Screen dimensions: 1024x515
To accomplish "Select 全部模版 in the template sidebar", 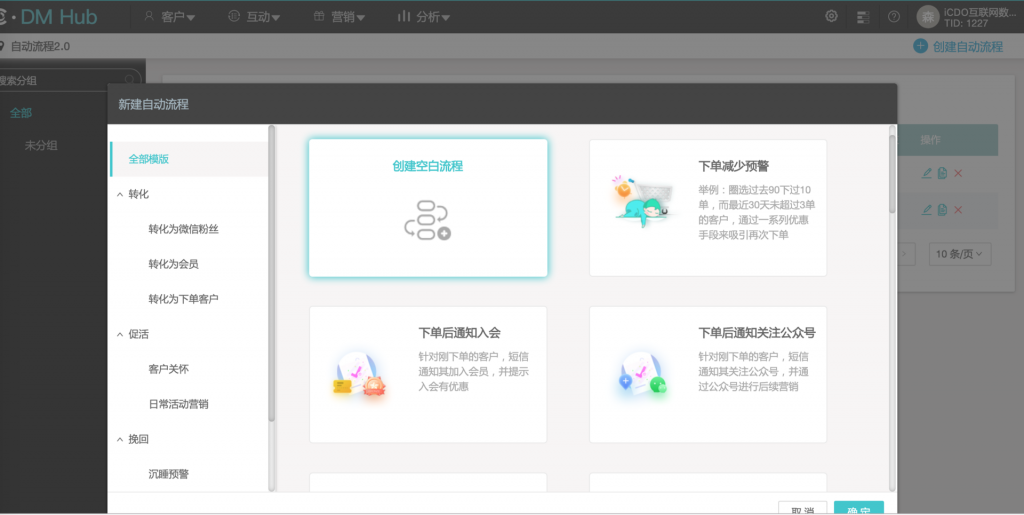I will pyautogui.click(x=148, y=159).
